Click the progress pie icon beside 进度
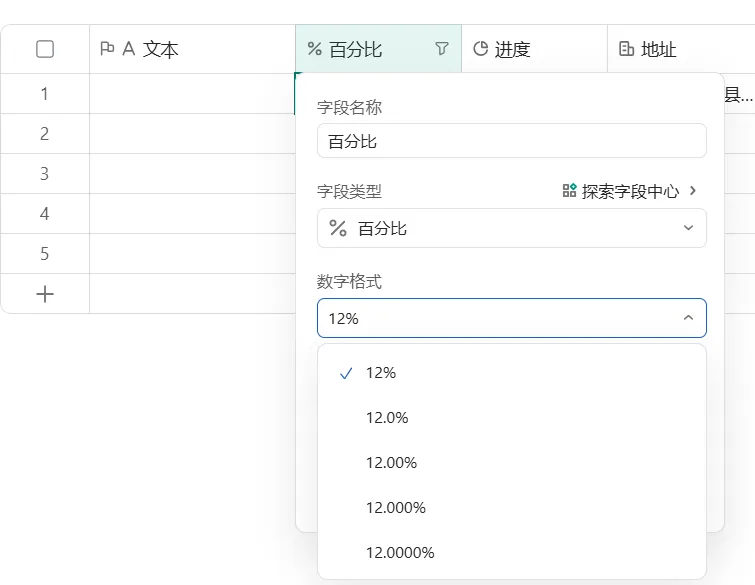 point(480,49)
